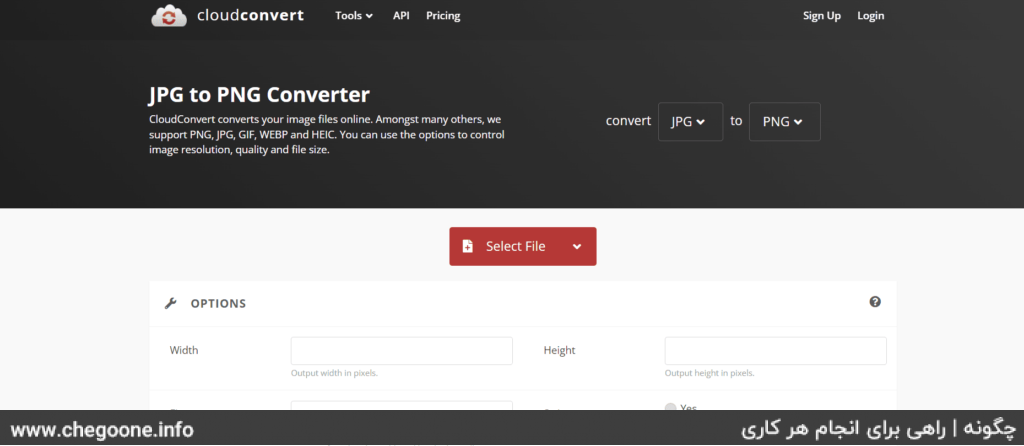Viewport: 1024px width, 446px height.
Task: Expand the Tools menu
Action: [x=354, y=16]
